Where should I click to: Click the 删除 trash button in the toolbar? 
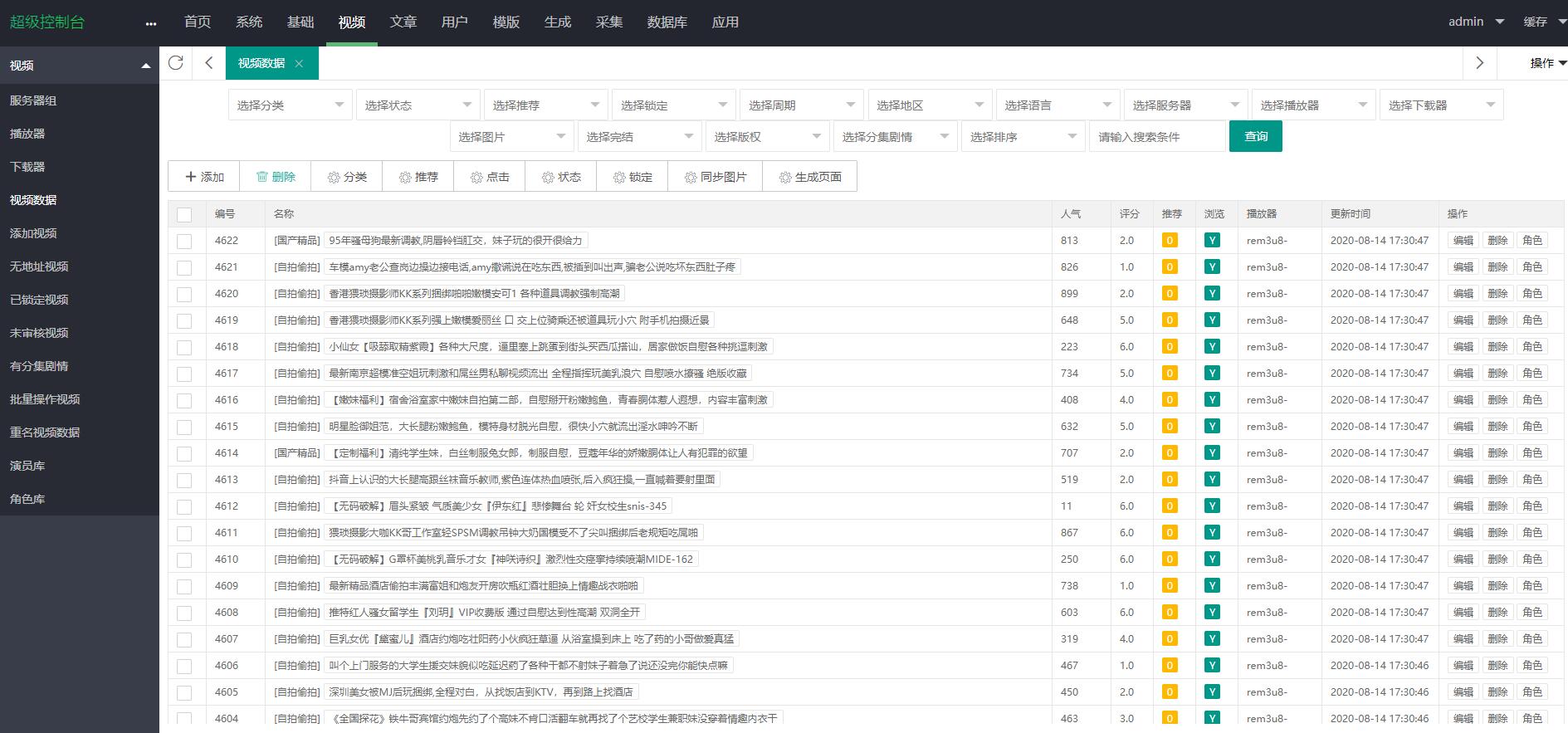click(x=276, y=177)
